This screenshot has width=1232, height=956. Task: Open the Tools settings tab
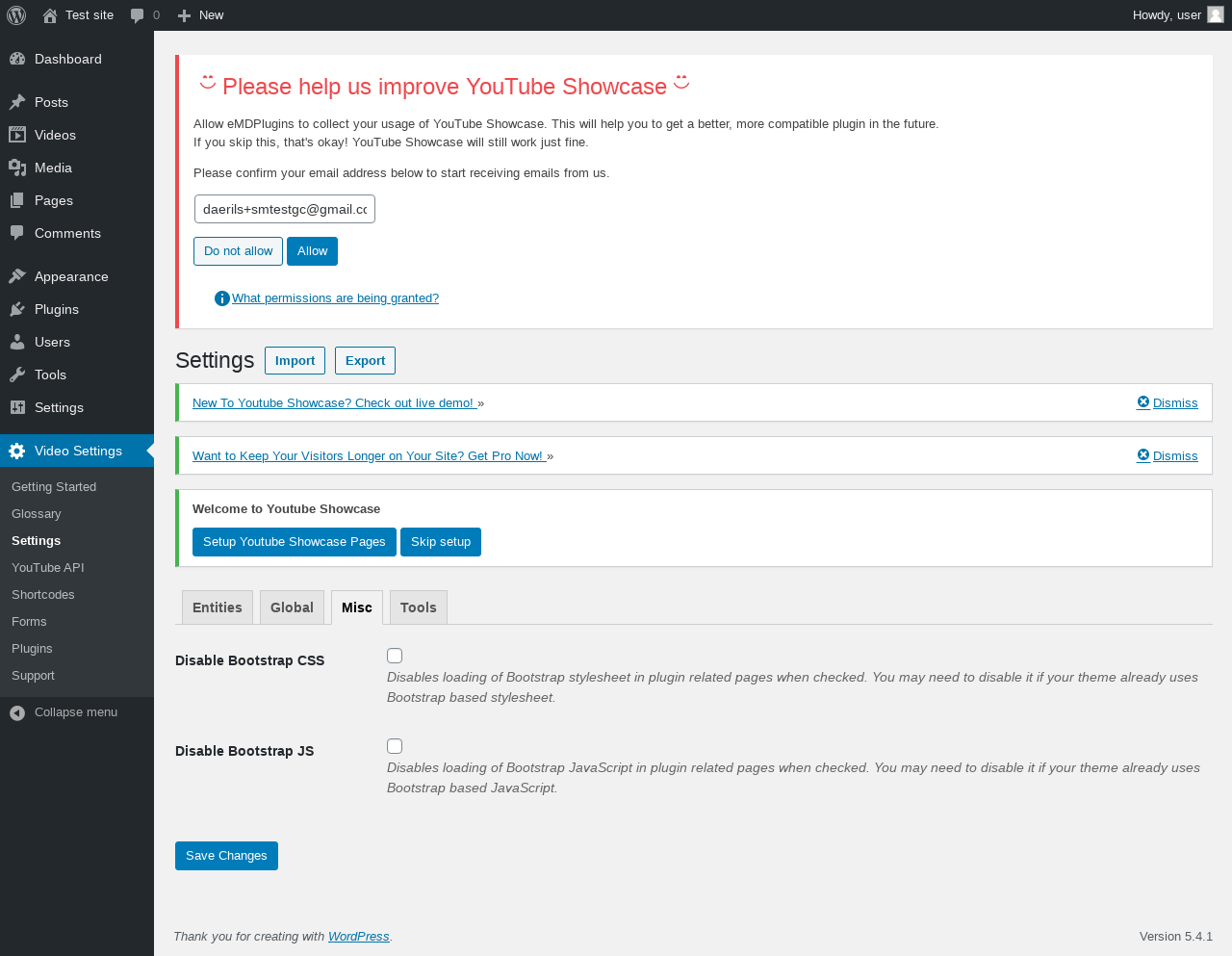click(x=419, y=607)
